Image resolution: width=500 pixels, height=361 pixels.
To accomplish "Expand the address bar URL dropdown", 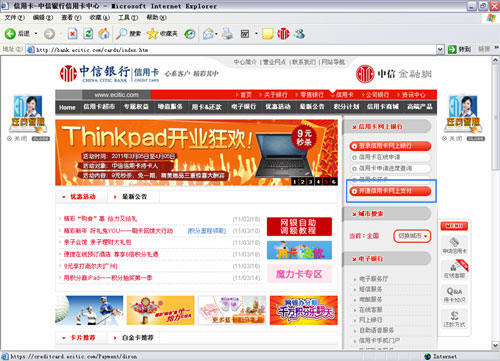I will pyautogui.click(x=440, y=50).
